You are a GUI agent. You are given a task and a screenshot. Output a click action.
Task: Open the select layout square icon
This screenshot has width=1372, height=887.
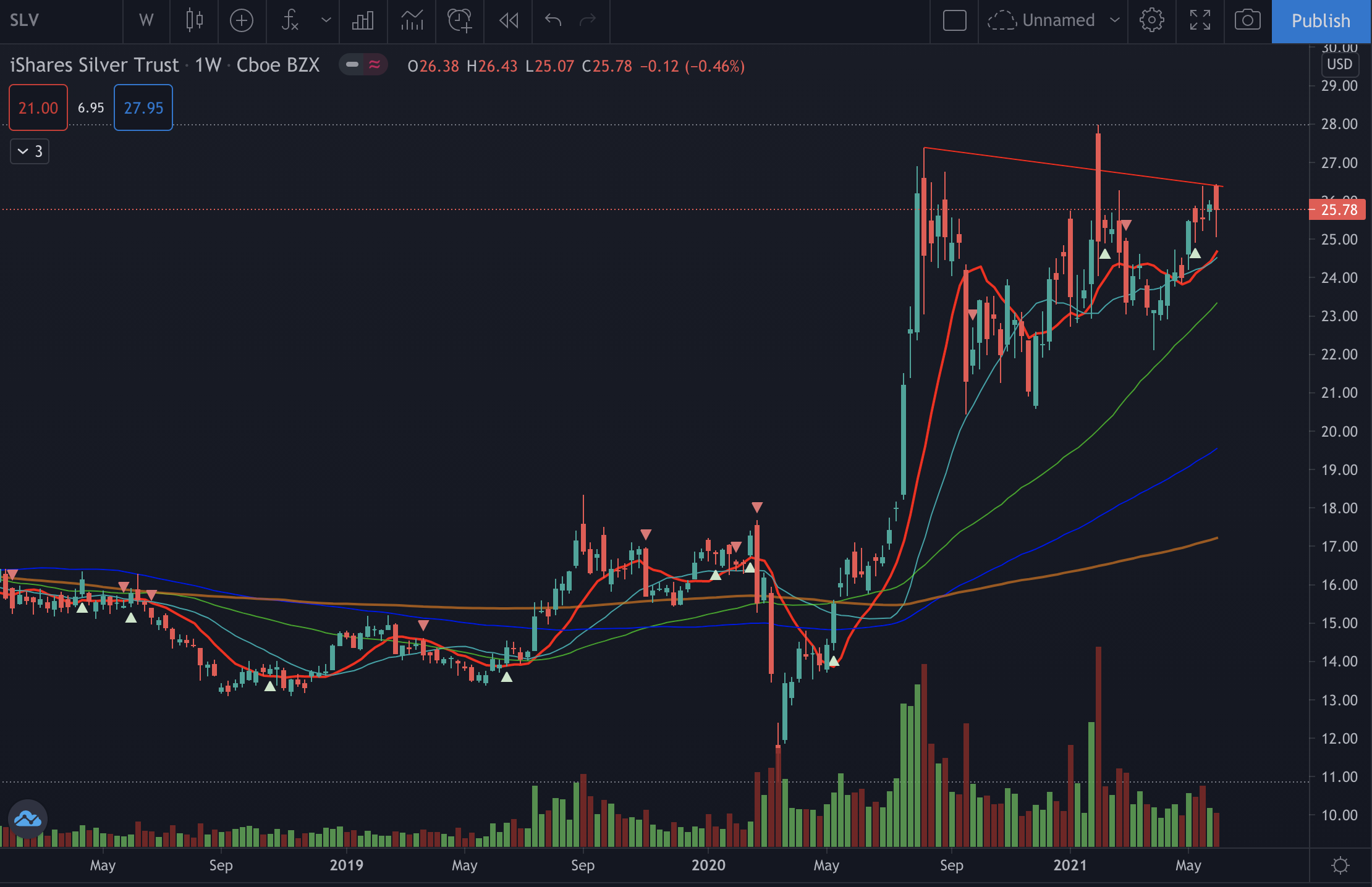coord(954,20)
